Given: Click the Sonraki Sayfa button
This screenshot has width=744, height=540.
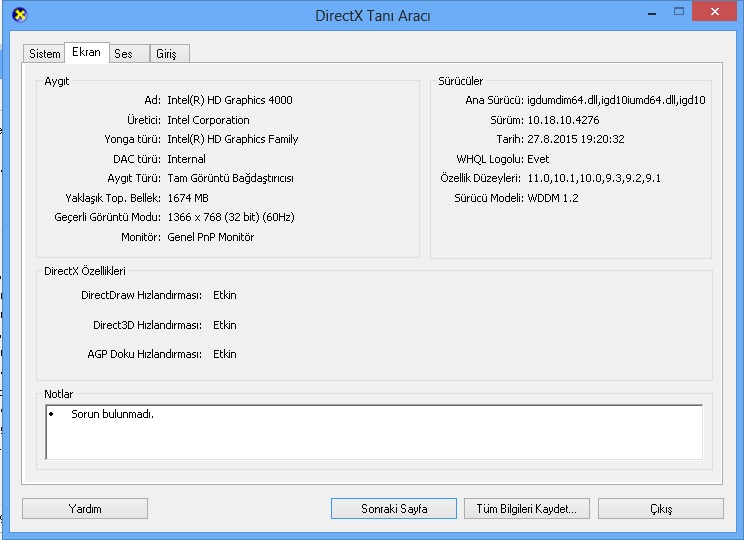Looking at the screenshot, I should coord(394,509).
